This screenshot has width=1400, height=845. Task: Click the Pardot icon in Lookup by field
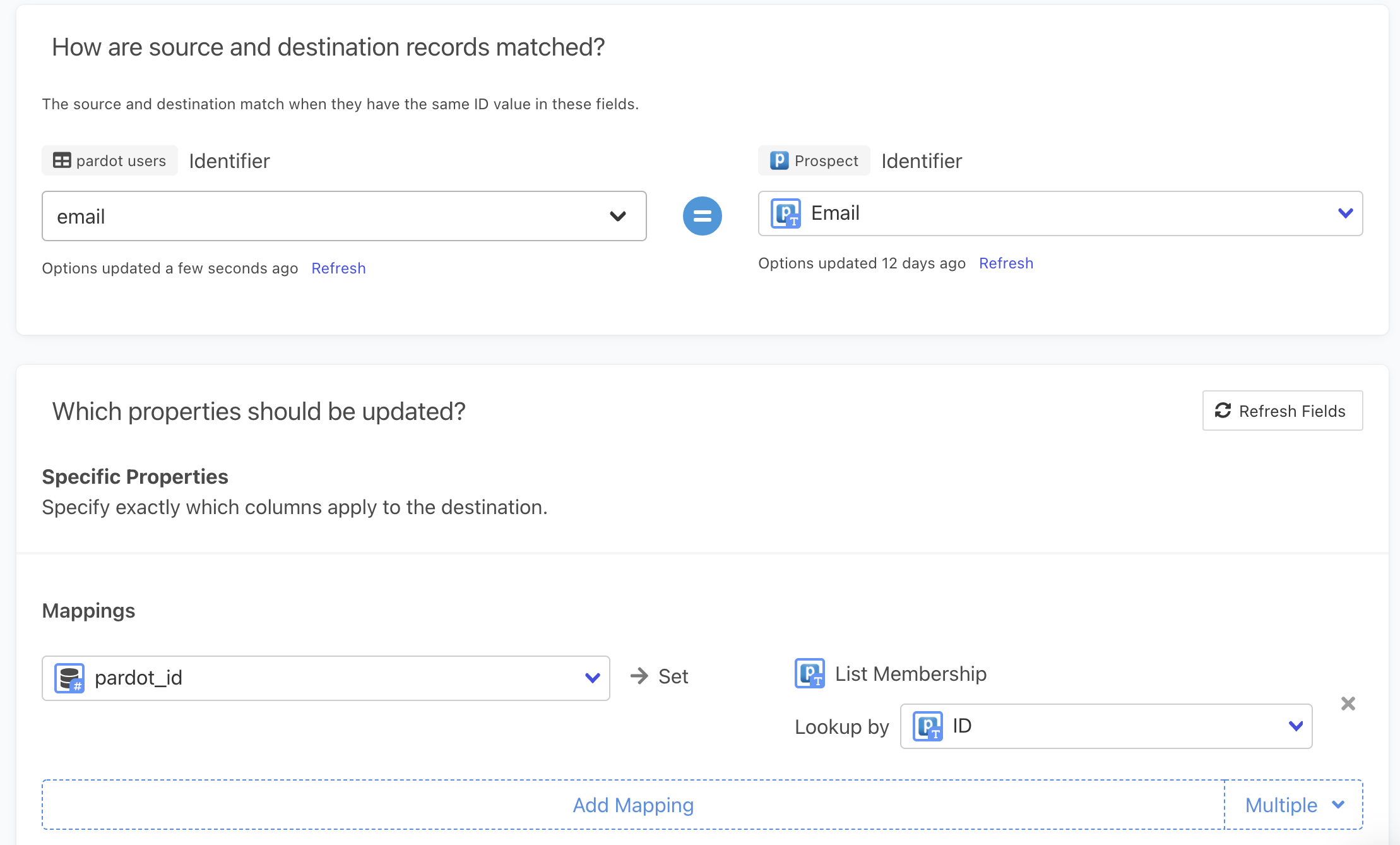coord(927,726)
